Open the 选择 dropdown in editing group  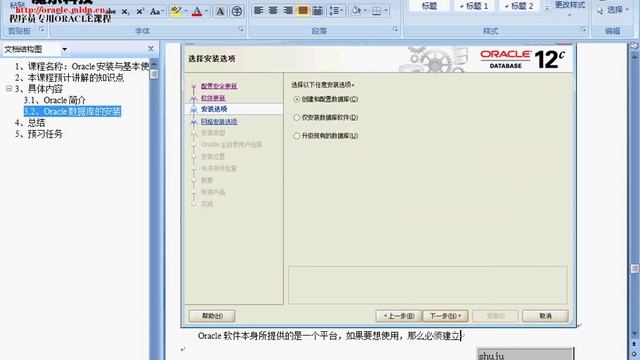click(612, 10)
